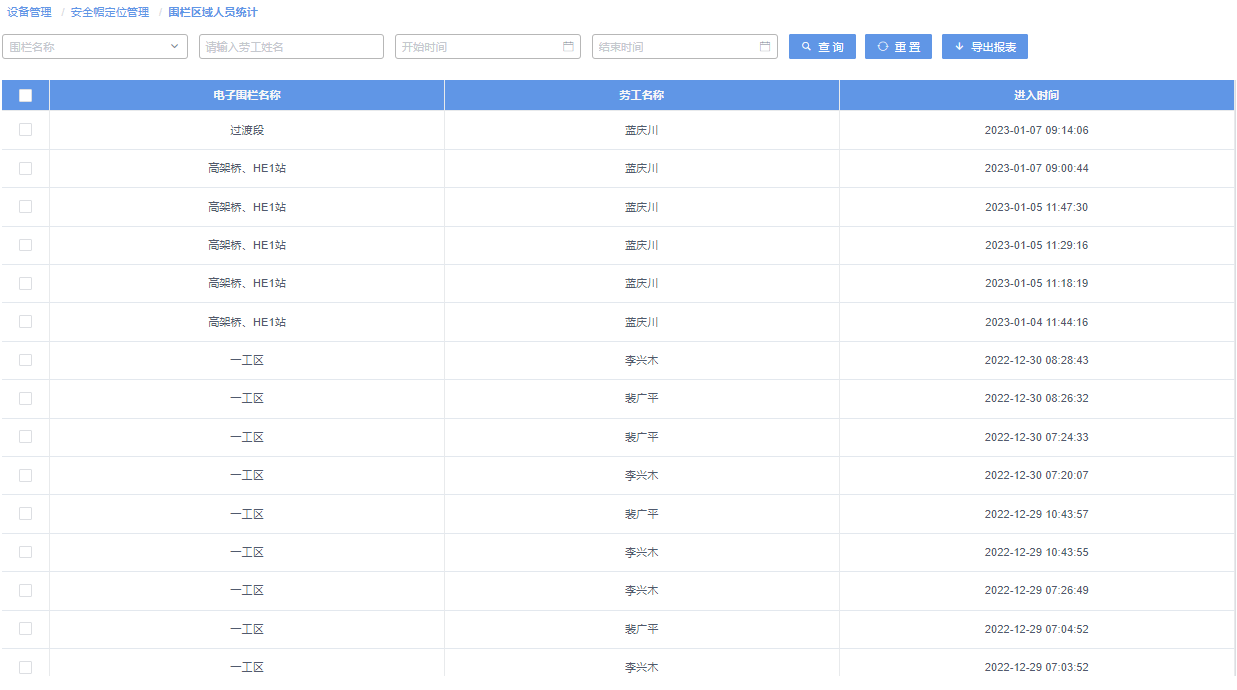Open the 围栏名称 dropdown
Screen dimensions: 1237x690
(x=90, y=47)
